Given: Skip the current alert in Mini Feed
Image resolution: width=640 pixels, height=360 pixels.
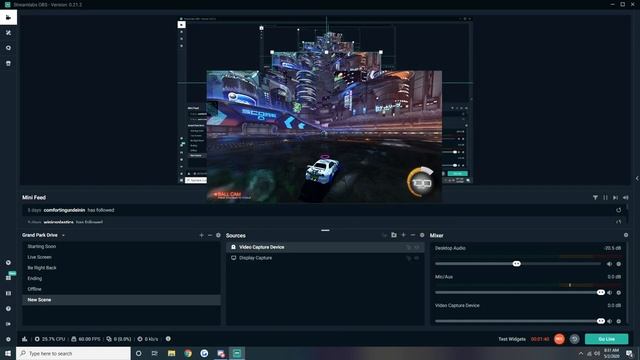Looking at the screenshot, I should click(616, 198).
